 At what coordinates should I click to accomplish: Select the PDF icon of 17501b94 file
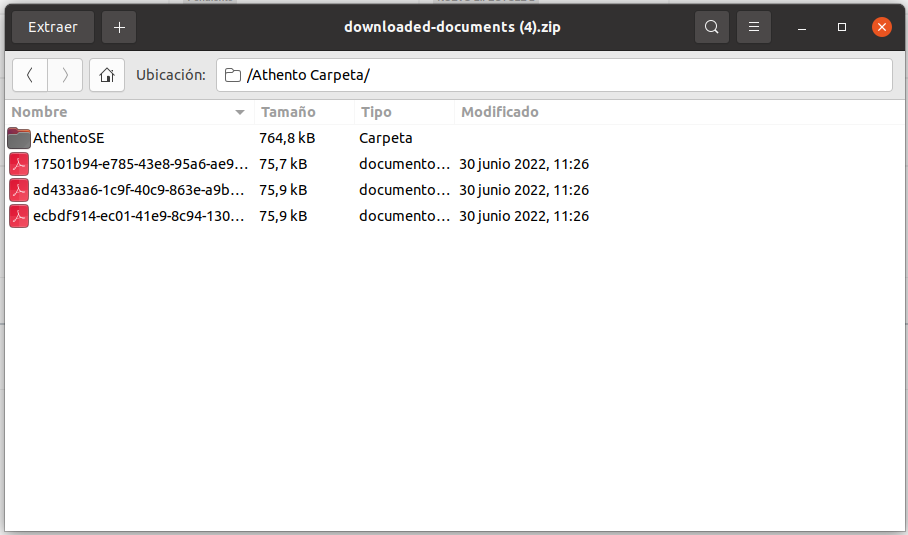point(19,164)
